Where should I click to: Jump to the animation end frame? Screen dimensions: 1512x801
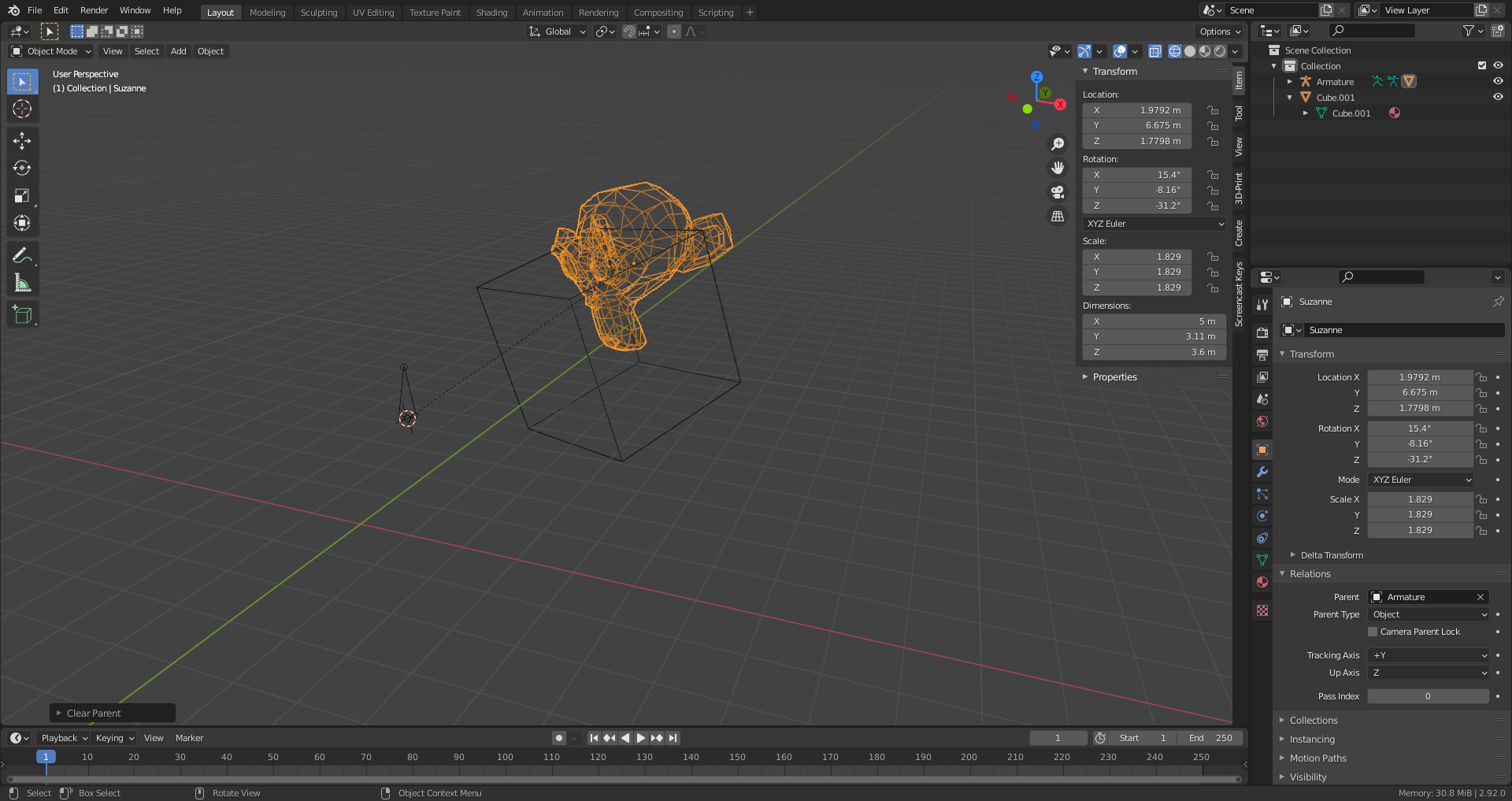(x=673, y=738)
